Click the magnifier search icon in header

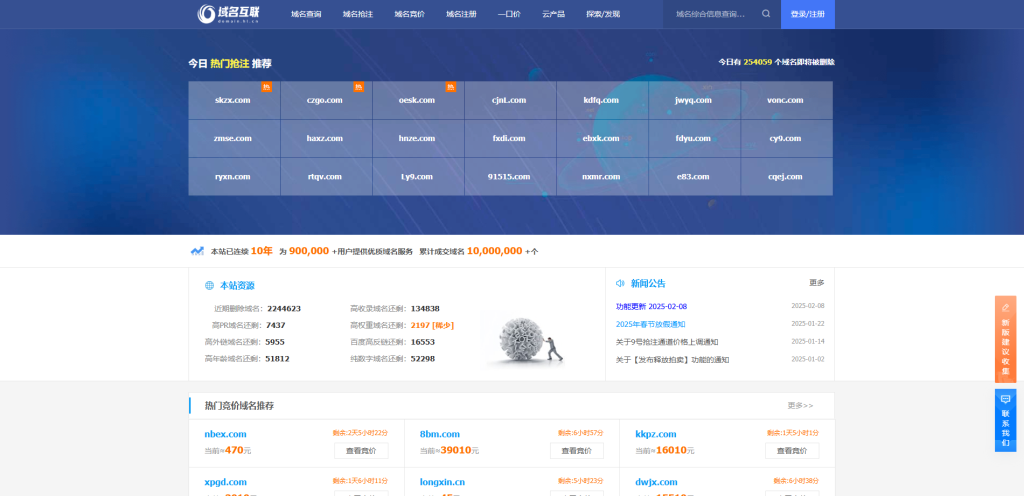click(766, 14)
